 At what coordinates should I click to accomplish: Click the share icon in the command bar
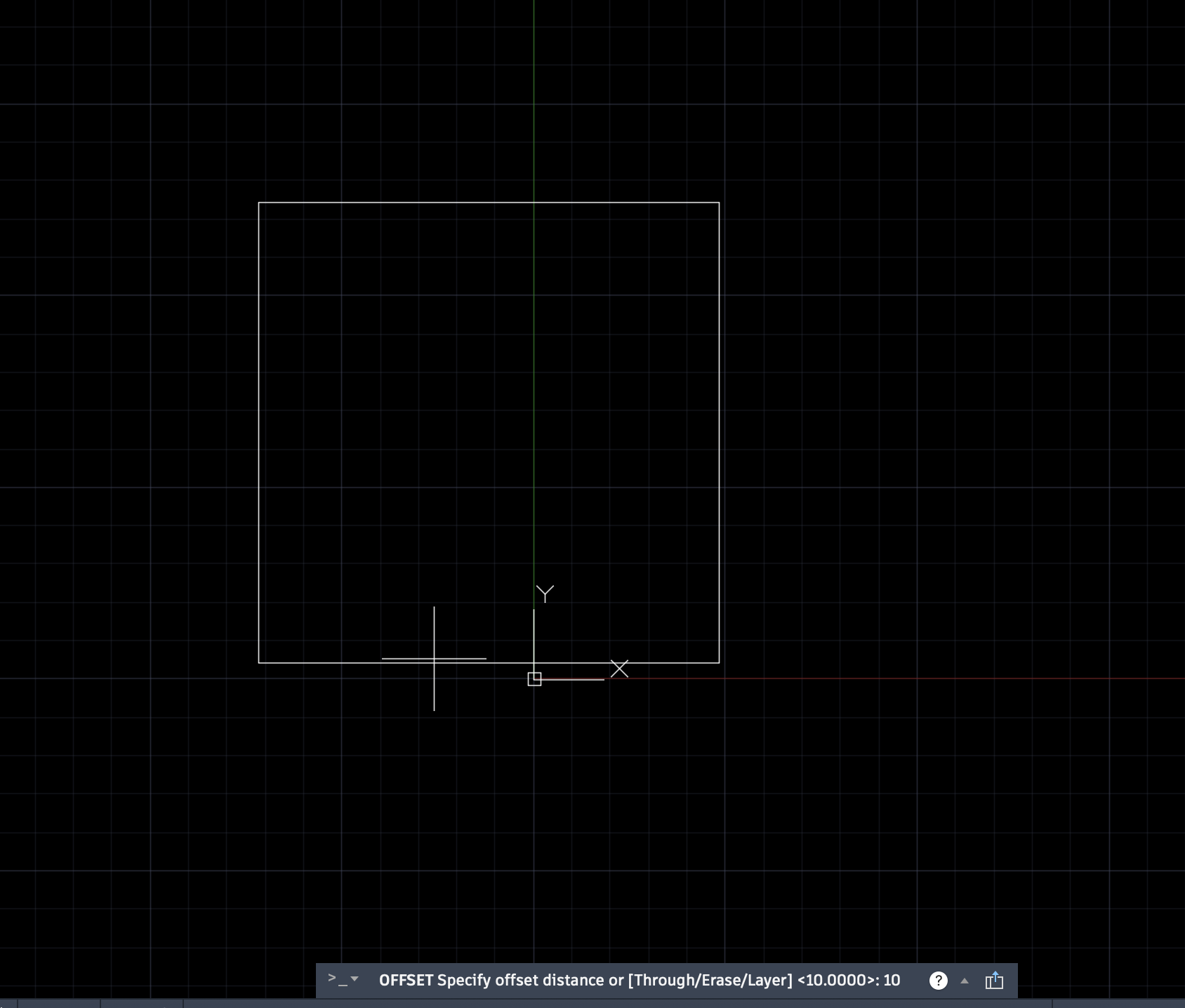994,981
